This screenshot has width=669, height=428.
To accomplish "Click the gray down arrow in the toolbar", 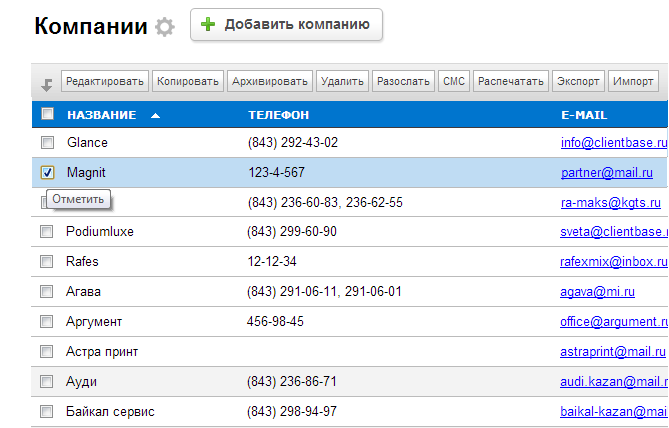I will (46, 85).
